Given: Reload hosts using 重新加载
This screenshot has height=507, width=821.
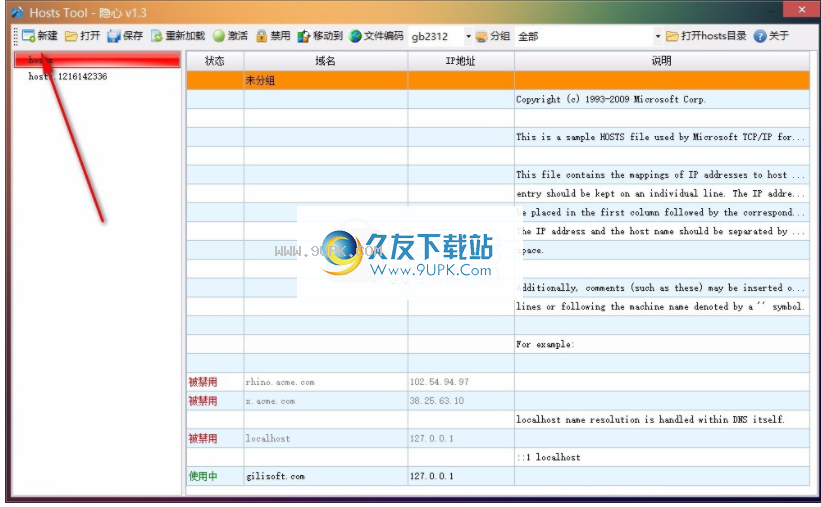Looking at the screenshot, I should point(178,36).
